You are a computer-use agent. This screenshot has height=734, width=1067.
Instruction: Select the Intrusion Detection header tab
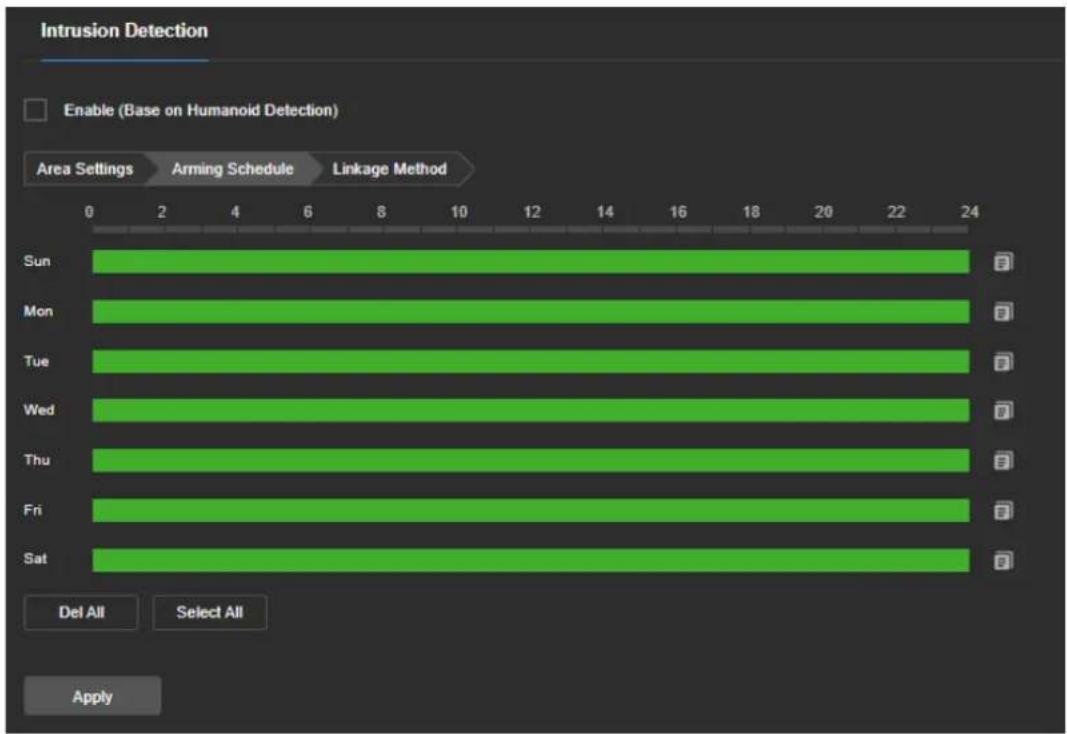coord(124,31)
